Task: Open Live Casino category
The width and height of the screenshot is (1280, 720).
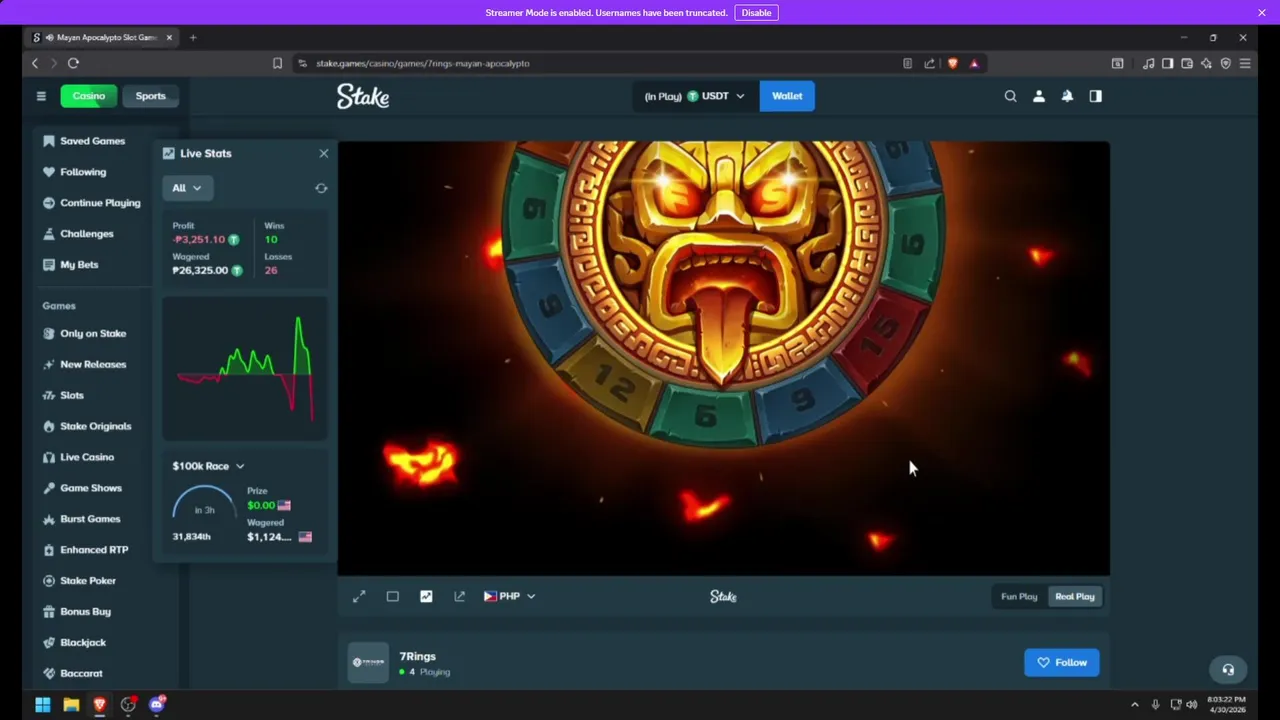Action: 87,457
